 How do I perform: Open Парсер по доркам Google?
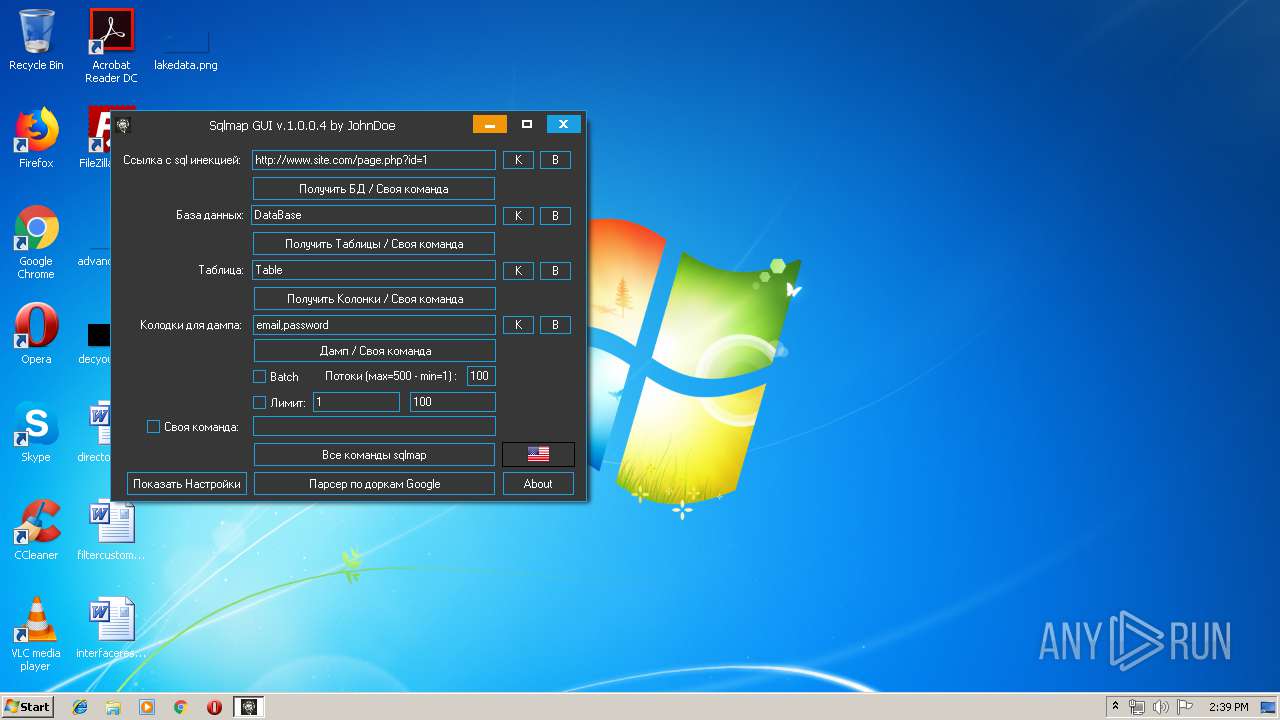click(374, 484)
